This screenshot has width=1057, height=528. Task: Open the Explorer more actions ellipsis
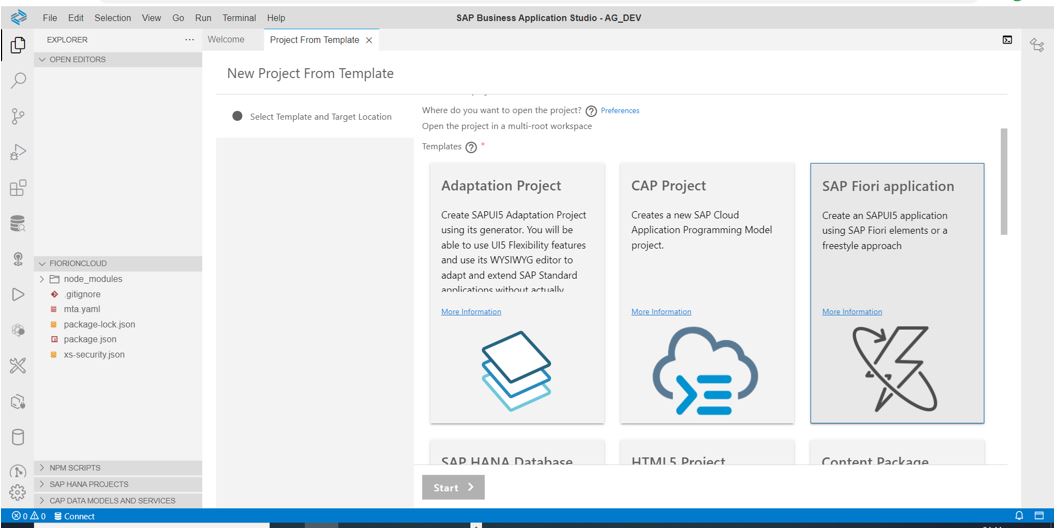[190, 40]
